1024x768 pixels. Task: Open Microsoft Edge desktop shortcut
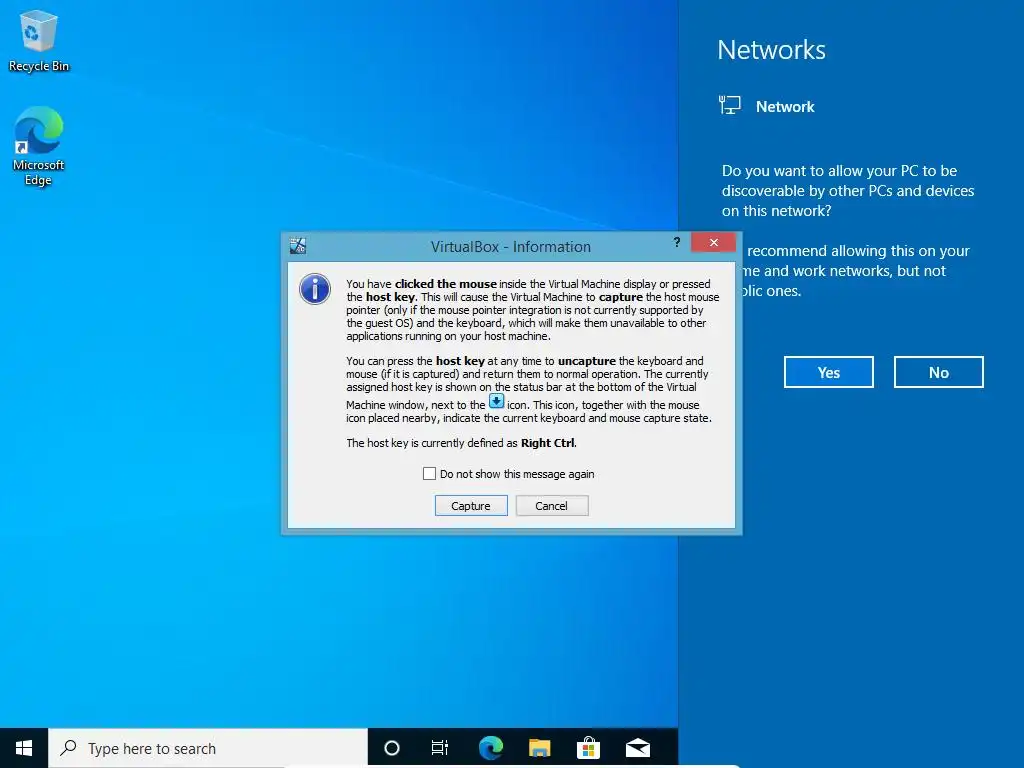pos(39,146)
